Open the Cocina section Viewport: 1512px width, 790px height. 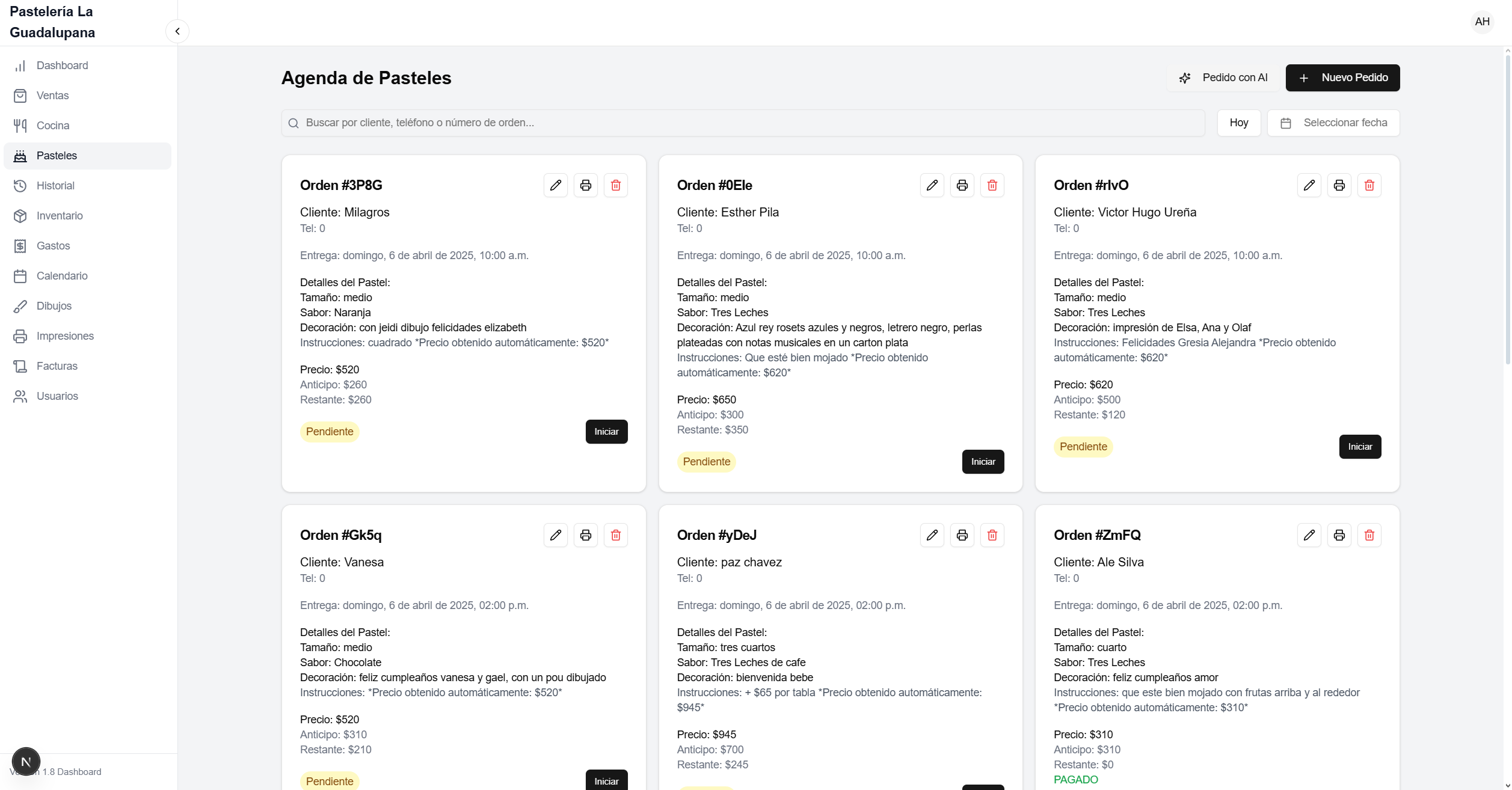(53, 126)
